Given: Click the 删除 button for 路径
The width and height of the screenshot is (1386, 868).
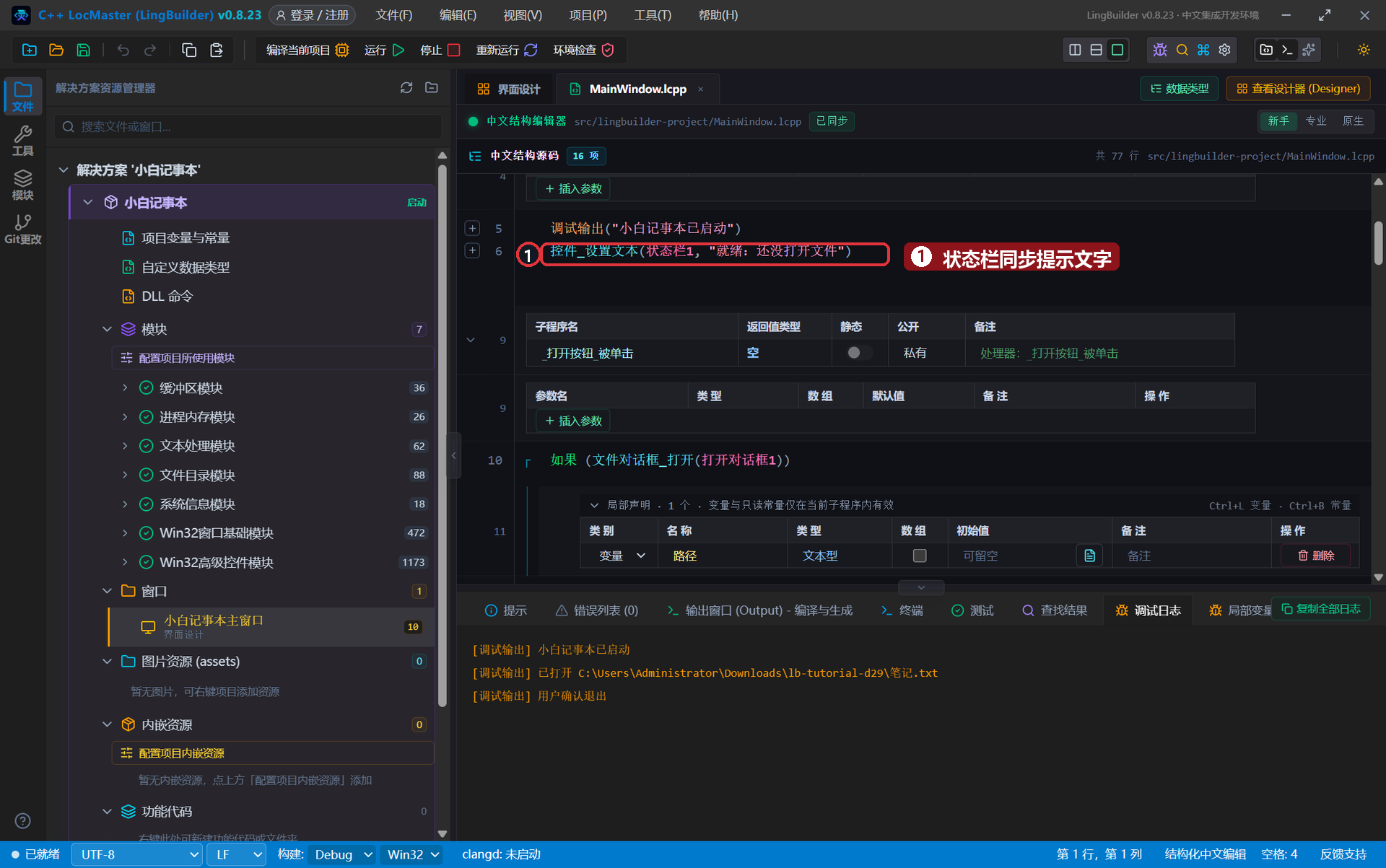Looking at the screenshot, I should pos(1316,556).
